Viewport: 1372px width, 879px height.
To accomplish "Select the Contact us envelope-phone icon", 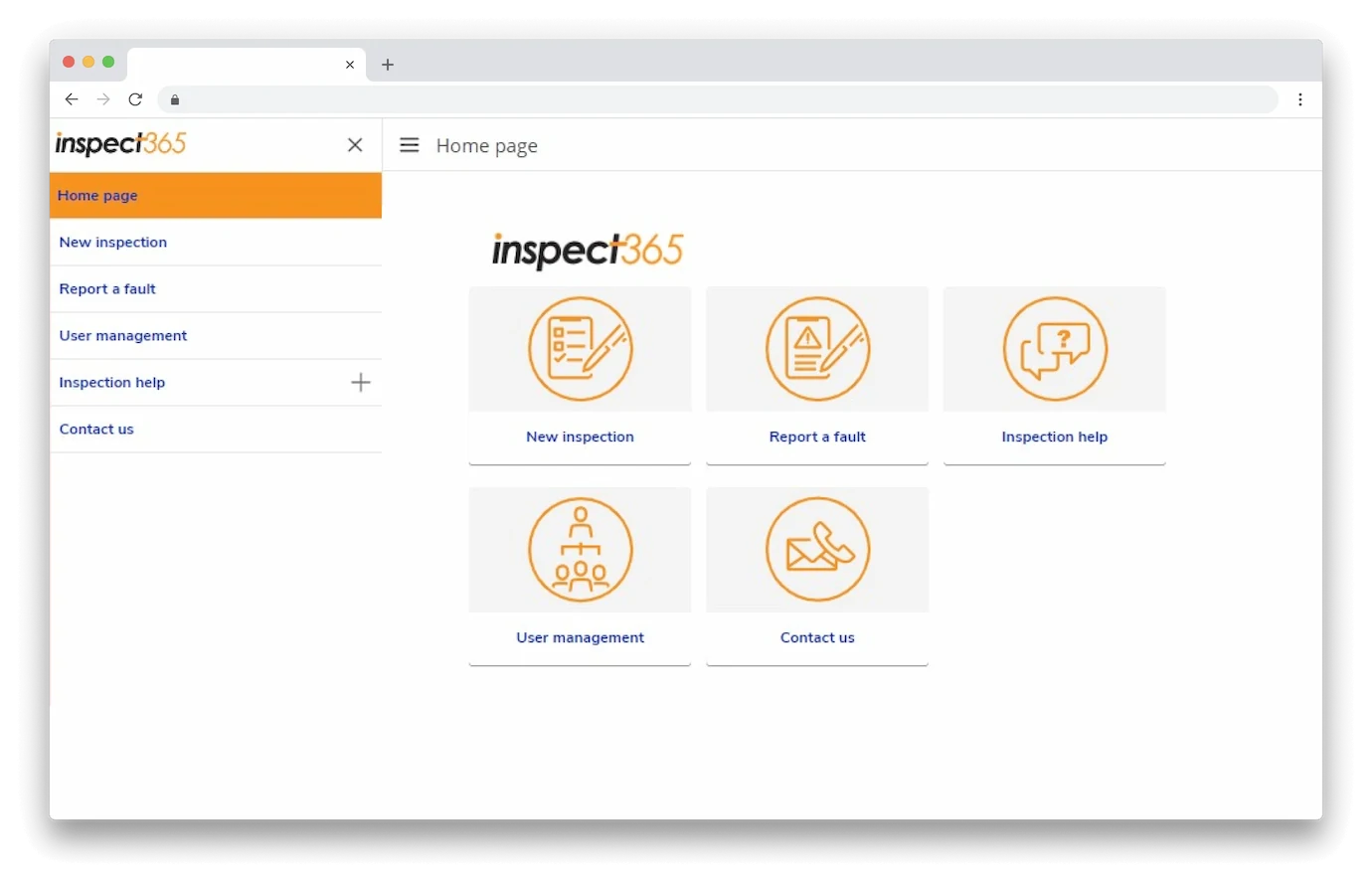I will click(x=816, y=549).
